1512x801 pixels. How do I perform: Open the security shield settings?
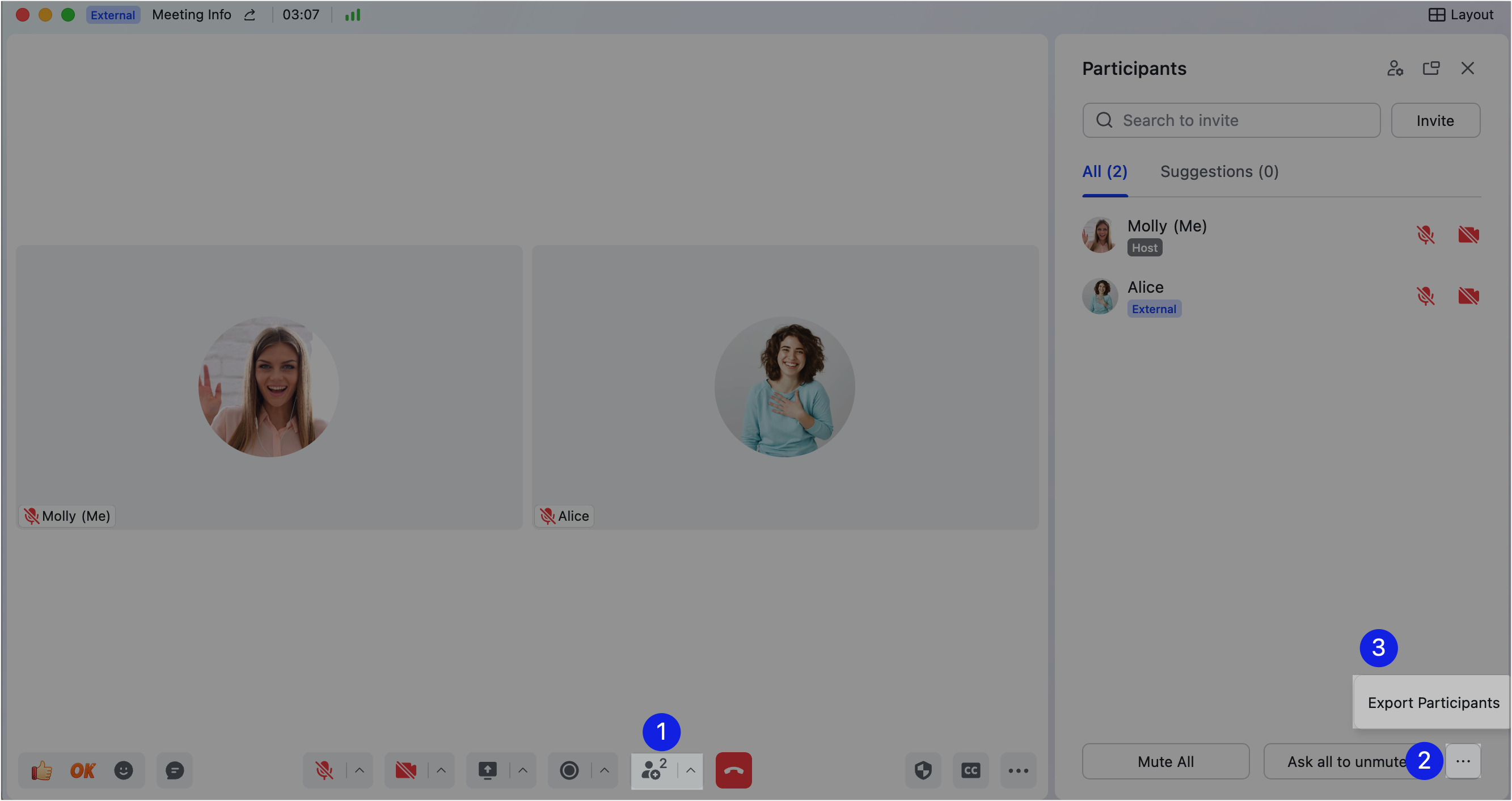tap(923, 770)
